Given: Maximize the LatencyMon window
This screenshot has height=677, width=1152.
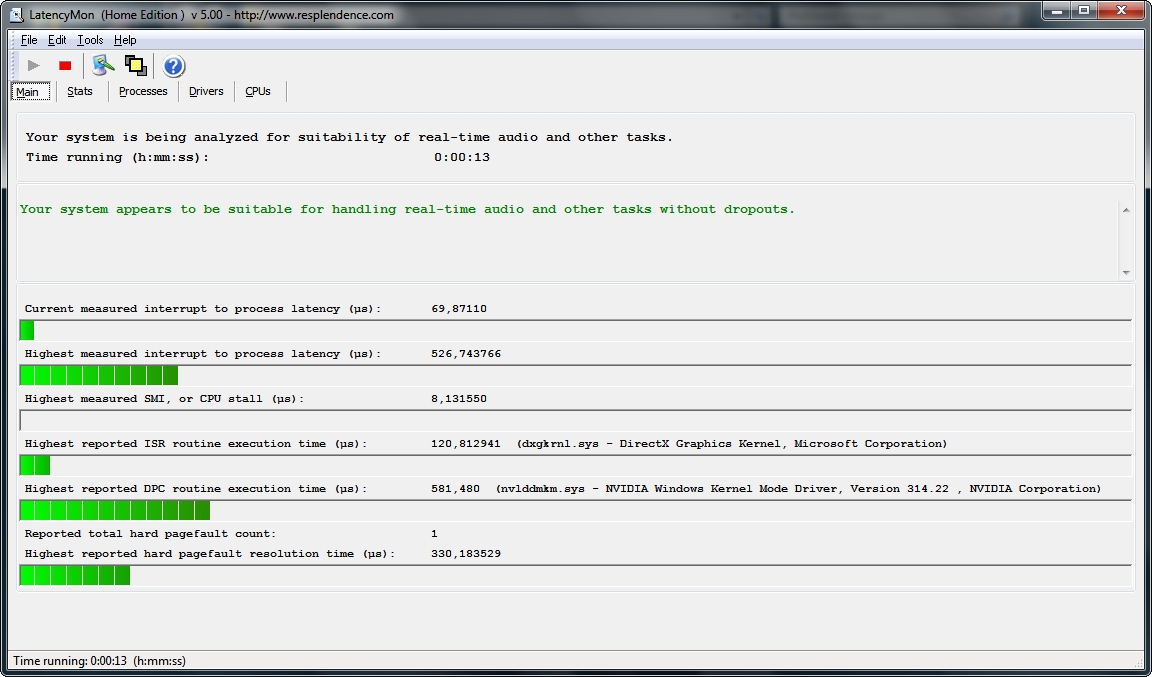Looking at the screenshot, I should click(x=1084, y=10).
